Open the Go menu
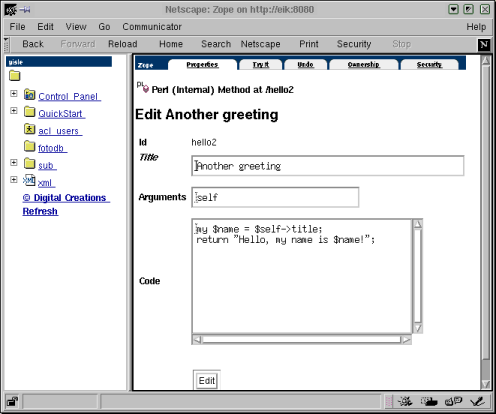496x414 pixels. point(104,27)
